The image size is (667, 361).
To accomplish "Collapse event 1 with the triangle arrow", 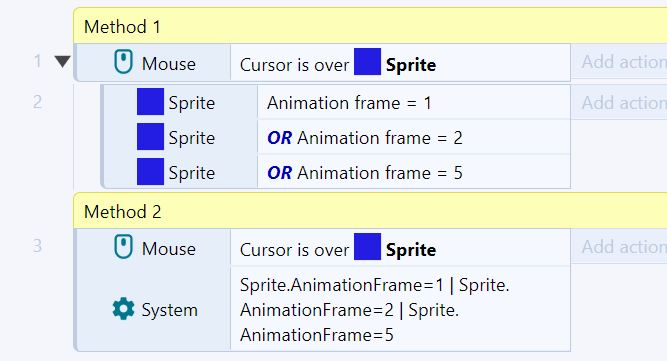I will click(63, 62).
